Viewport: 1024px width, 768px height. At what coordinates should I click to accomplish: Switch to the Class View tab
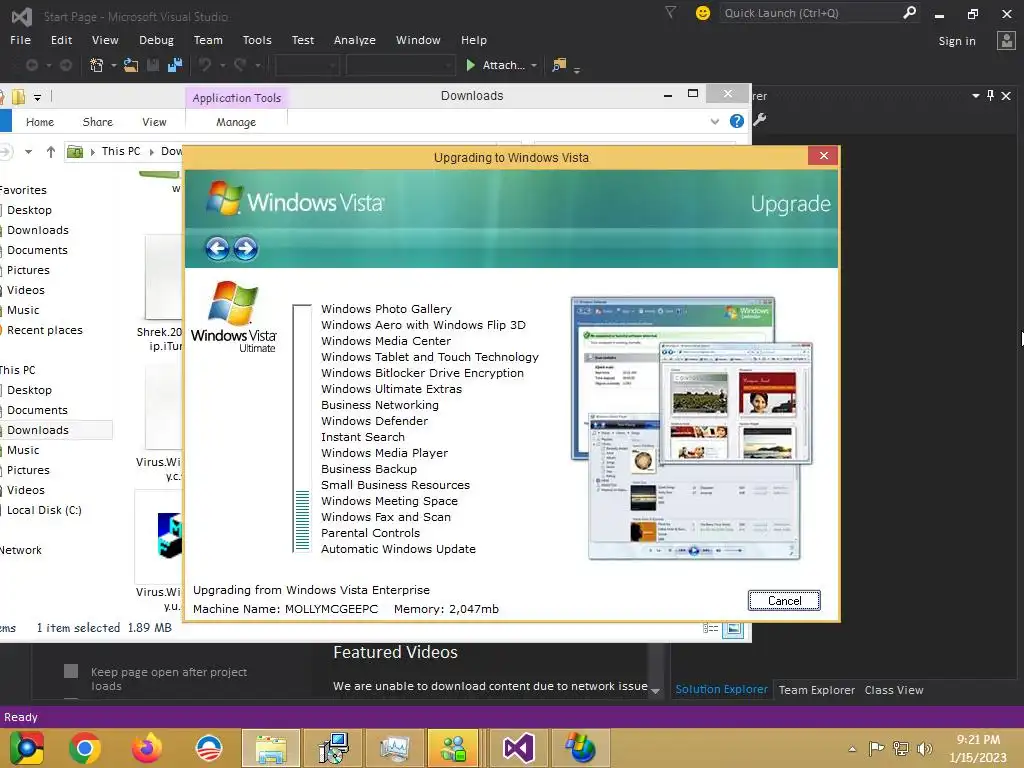click(893, 690)
